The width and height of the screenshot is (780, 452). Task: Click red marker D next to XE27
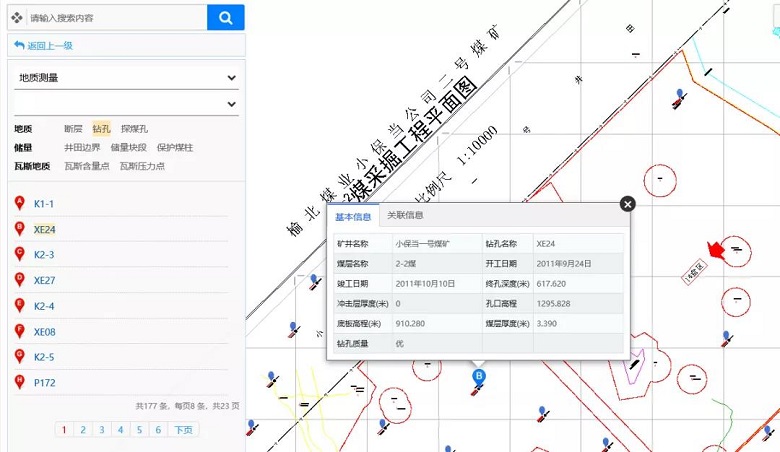click(x=19, y=280)
